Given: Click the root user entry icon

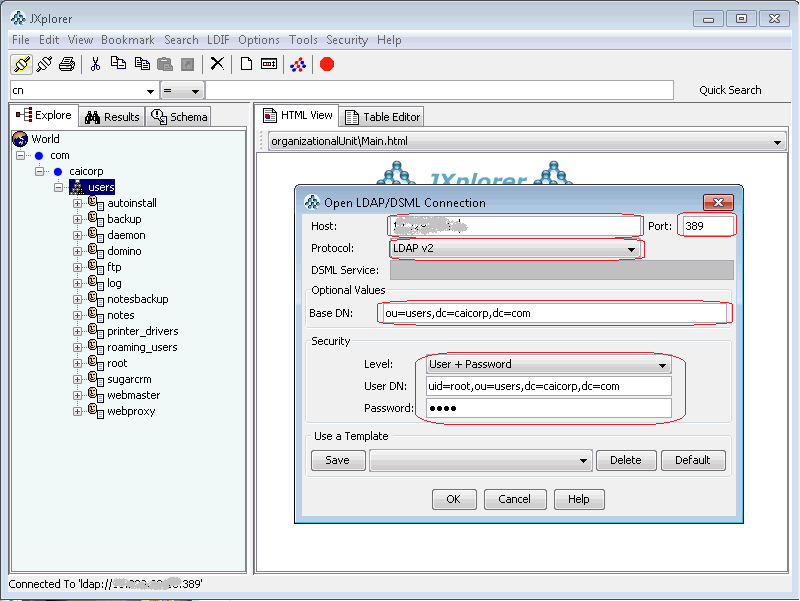Looking at the screenshot, I should tap(95, 363).
